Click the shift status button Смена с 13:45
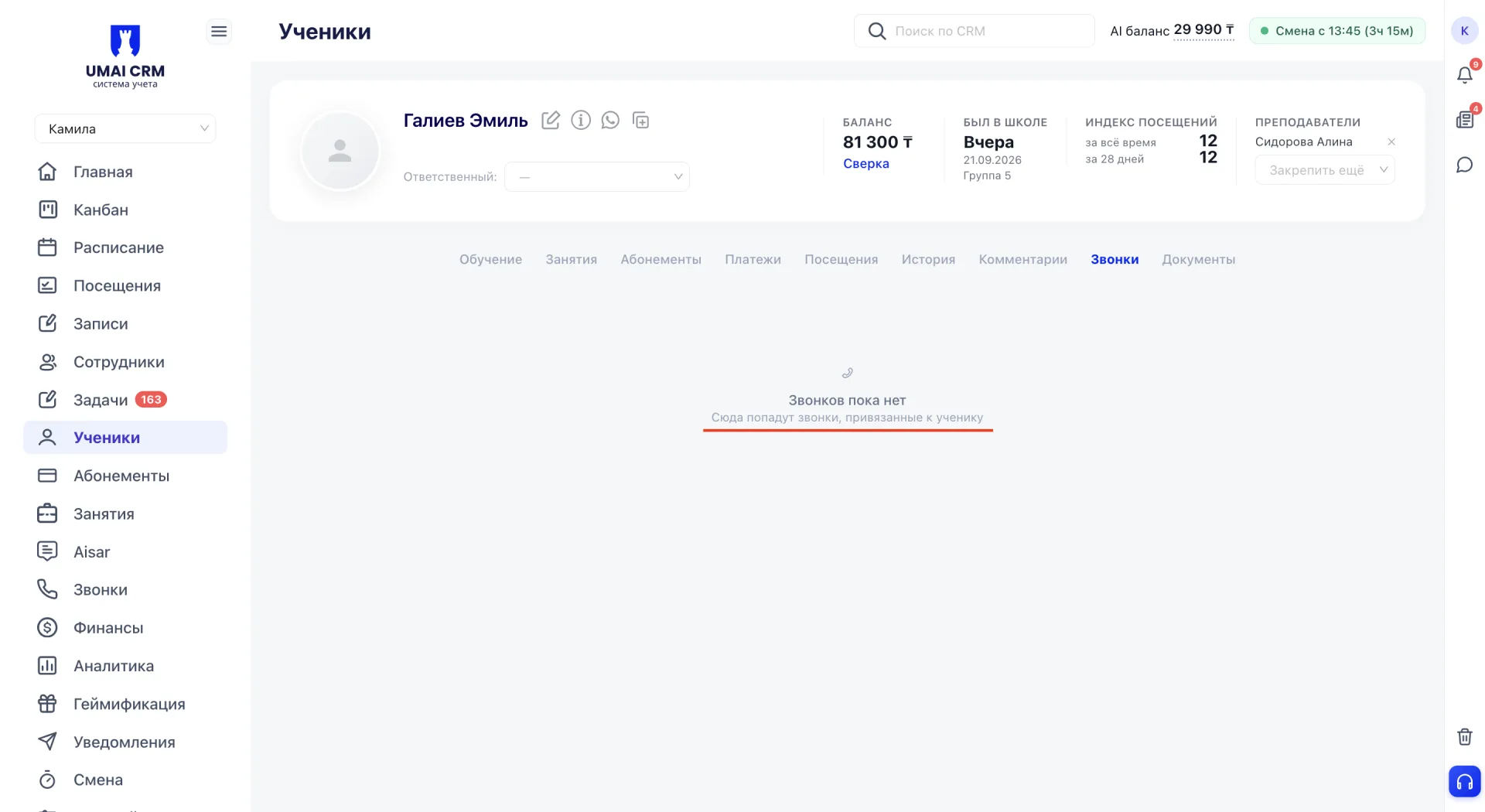This screenshot has width=1485, height=812. [x=1337, y=31]
